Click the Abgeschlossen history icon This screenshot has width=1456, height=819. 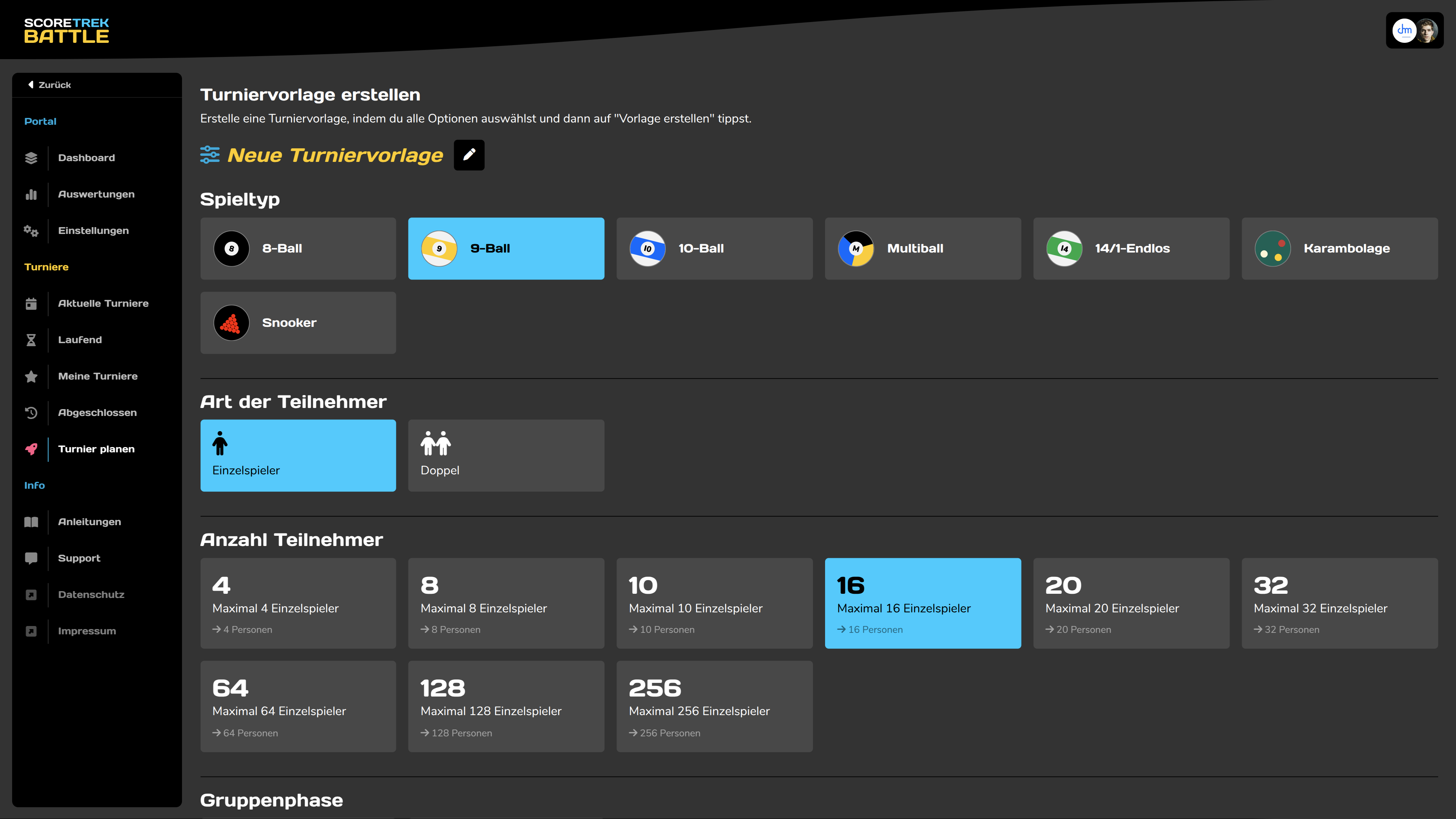[x=31, y=413]
